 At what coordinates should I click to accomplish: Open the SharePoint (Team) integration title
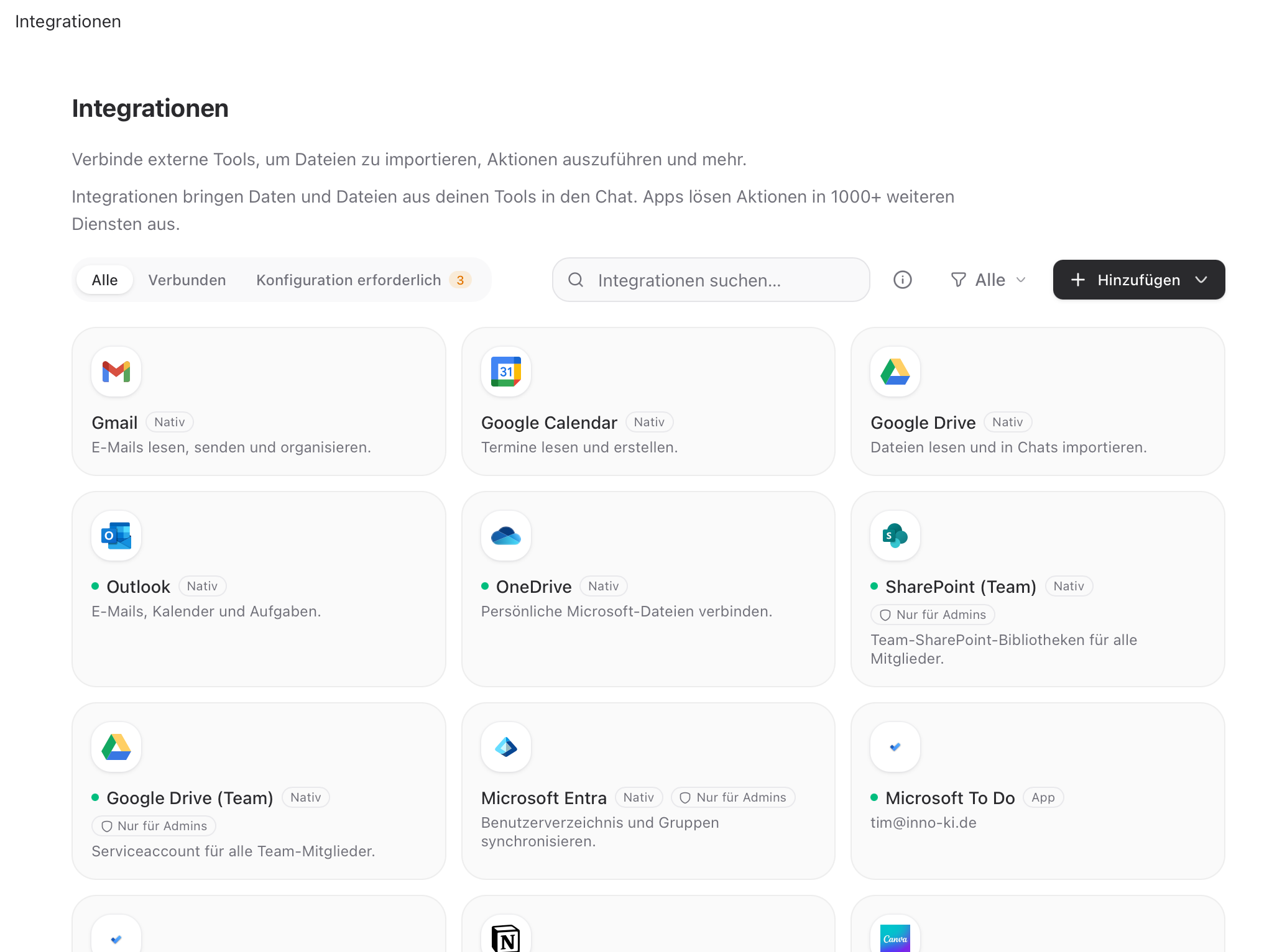tap(961, 587)
